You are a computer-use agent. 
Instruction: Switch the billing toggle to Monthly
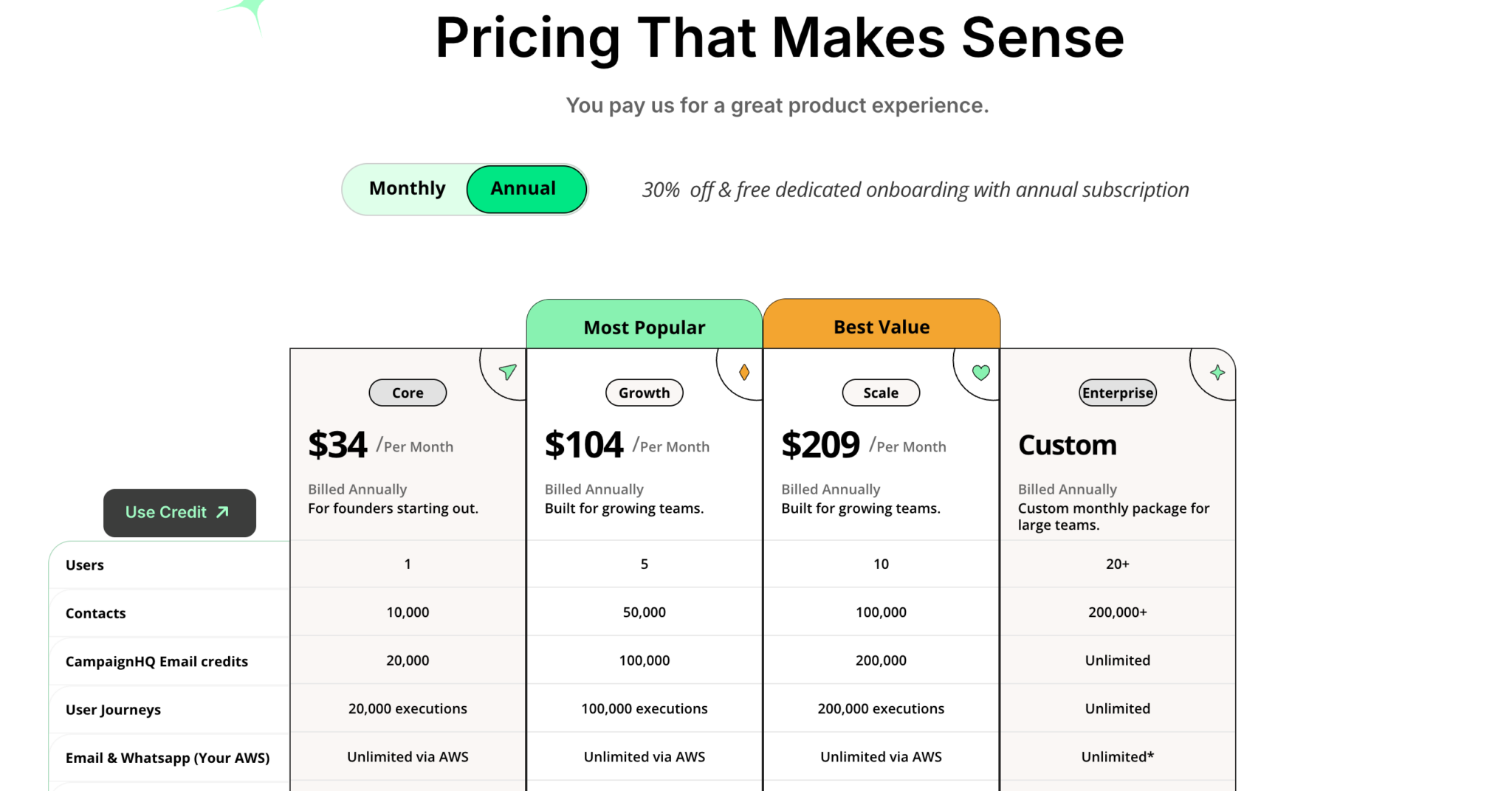[408, 189]
